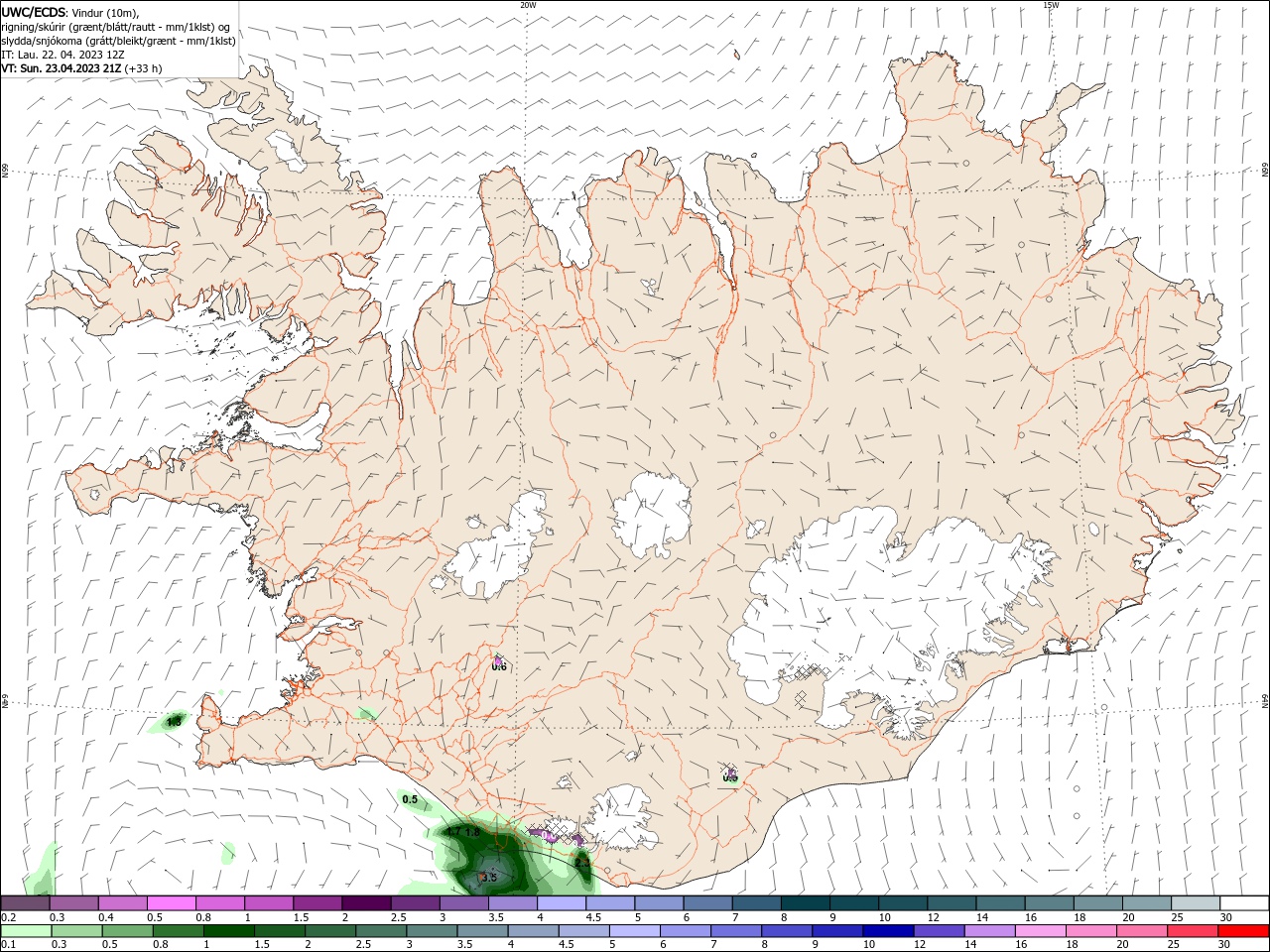Click the 1.7 rain value on the map
Viewport: 1270px width, 952px height.
pos(454,832)
